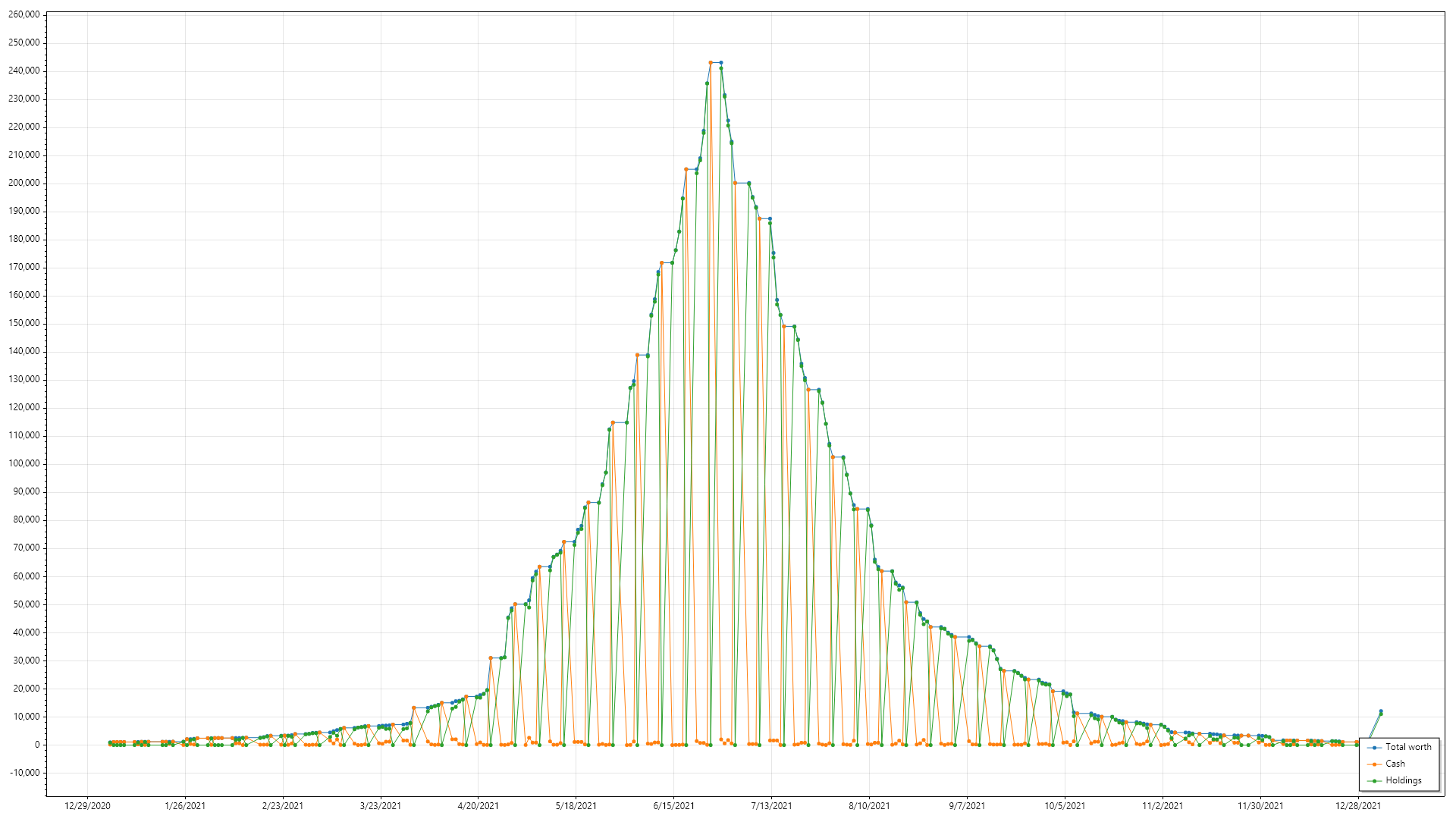Click the Cash legend label
The image size is (1456, 819).
point(1395,764)
